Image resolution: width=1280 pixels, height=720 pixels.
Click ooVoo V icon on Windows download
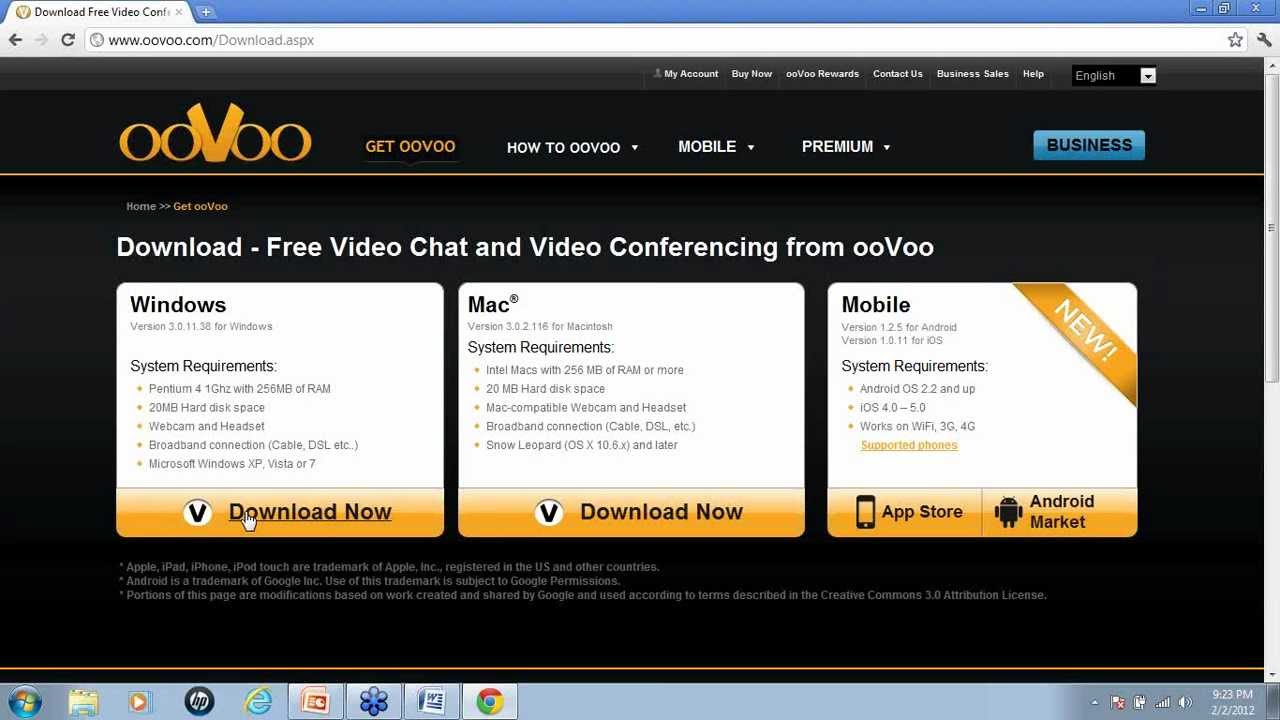[x=198, y=512]
